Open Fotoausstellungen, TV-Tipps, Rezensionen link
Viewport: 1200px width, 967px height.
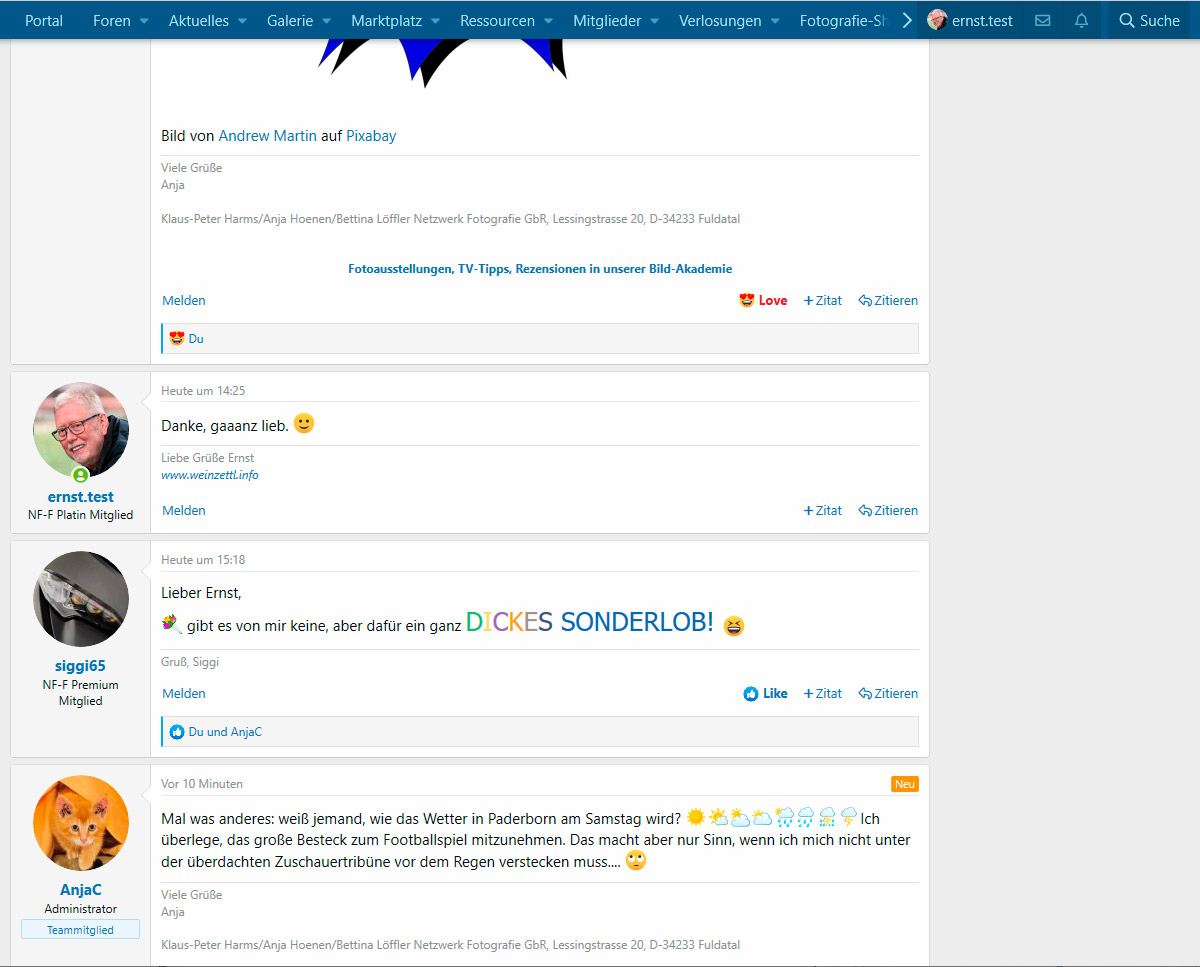pyautogui.click(x=540, y=269)
